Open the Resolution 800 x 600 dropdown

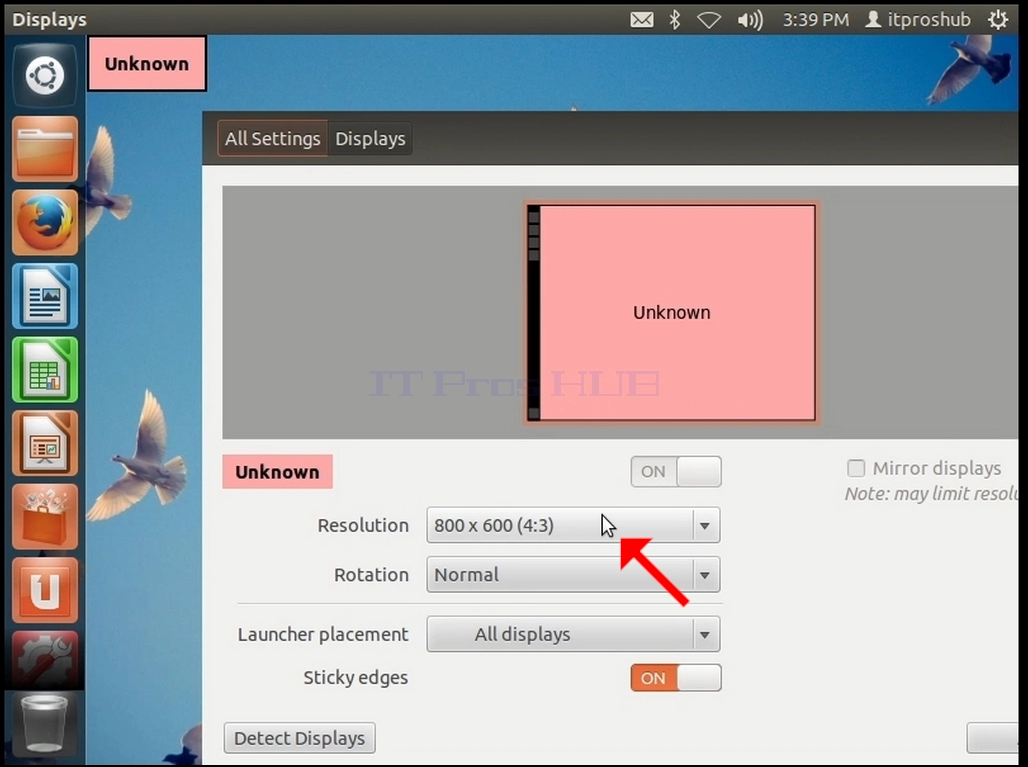point(573,525)
